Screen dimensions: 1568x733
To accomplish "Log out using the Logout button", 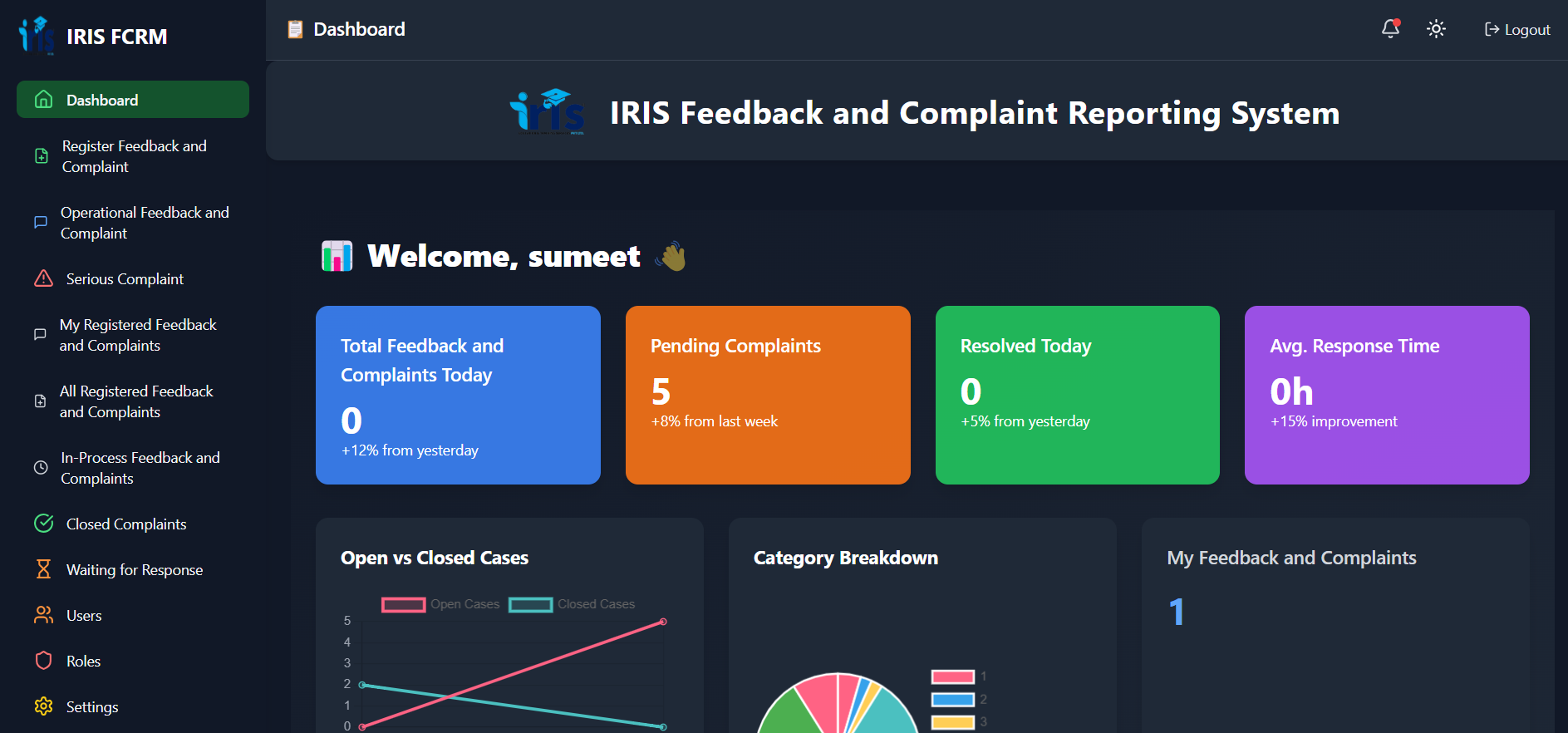I will point(1517,30).
